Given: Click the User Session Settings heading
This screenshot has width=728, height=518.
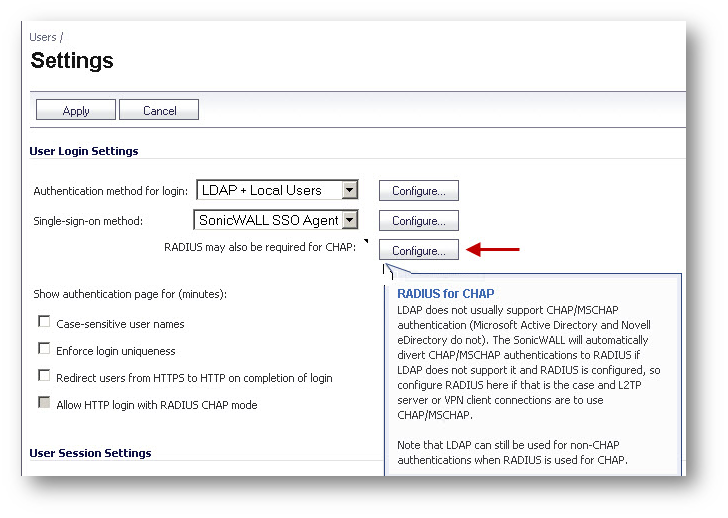Looking at the screenshot, I should 90,453.
